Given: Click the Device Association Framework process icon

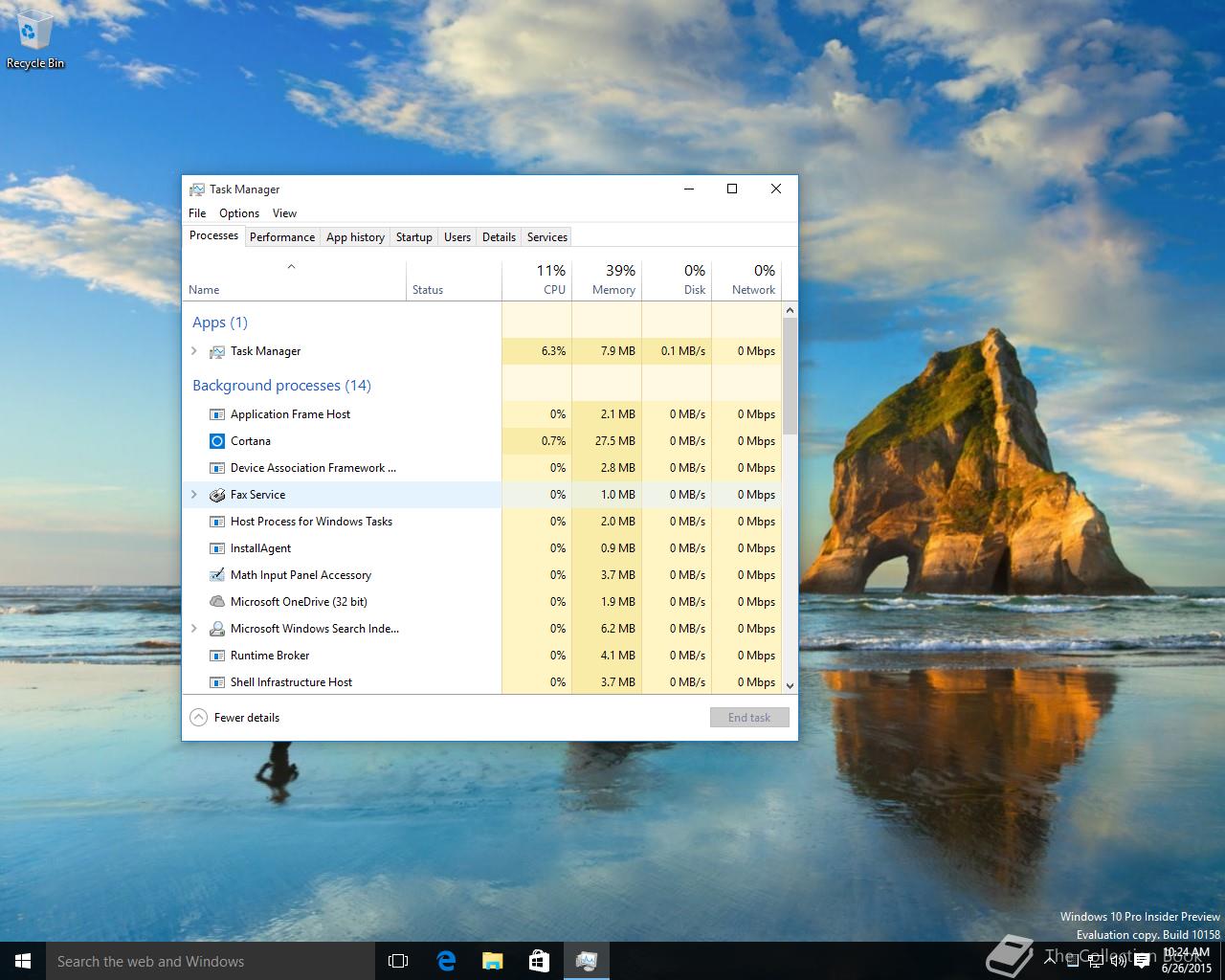Looking at the screenshot, I should [216, 468].
